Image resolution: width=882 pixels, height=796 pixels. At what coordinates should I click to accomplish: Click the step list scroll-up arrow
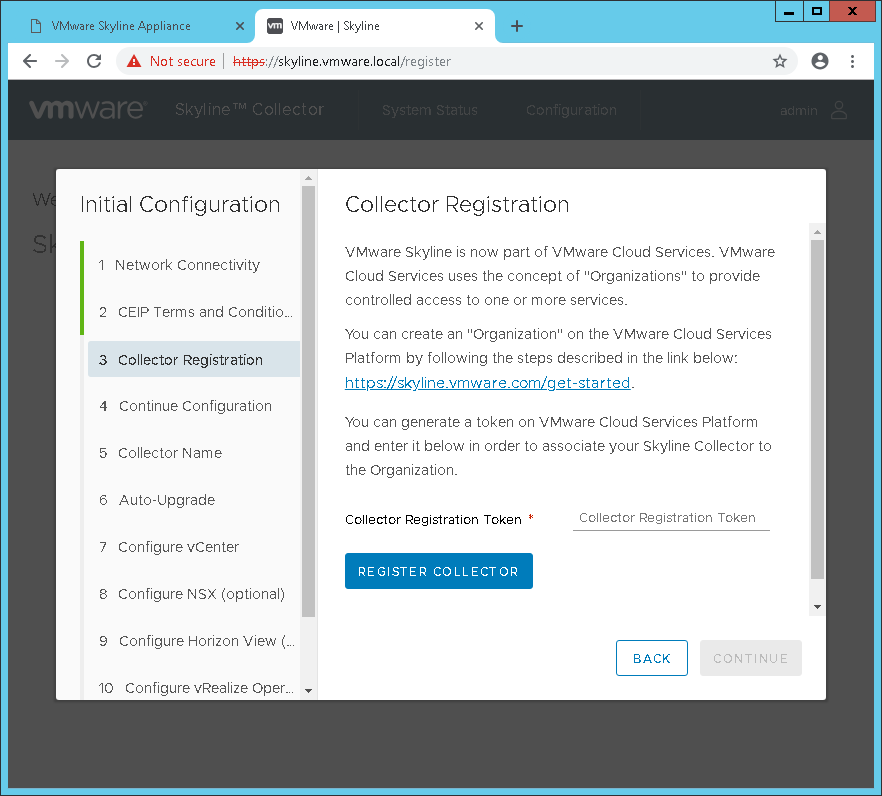pyautogui.click(x=308, y=178)
